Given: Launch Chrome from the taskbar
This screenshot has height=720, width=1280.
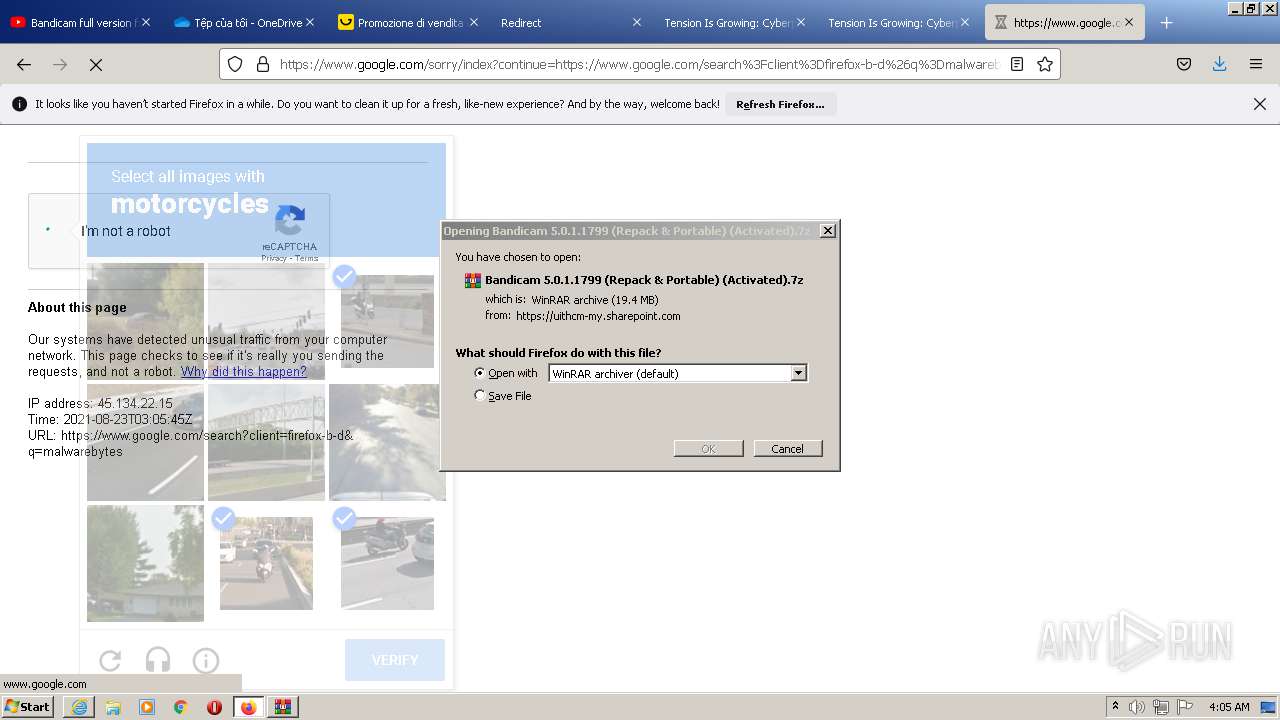Looking at the screenshot, I should pyautogui.click(x=181, y=707).
